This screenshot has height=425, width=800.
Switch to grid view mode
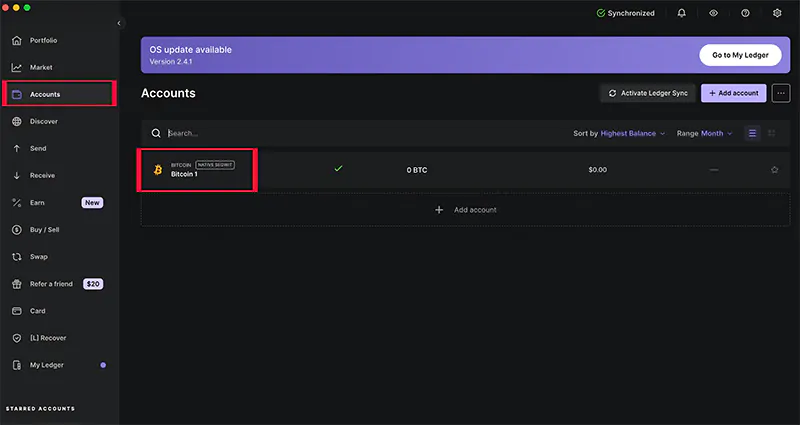(x=771, y=133)
